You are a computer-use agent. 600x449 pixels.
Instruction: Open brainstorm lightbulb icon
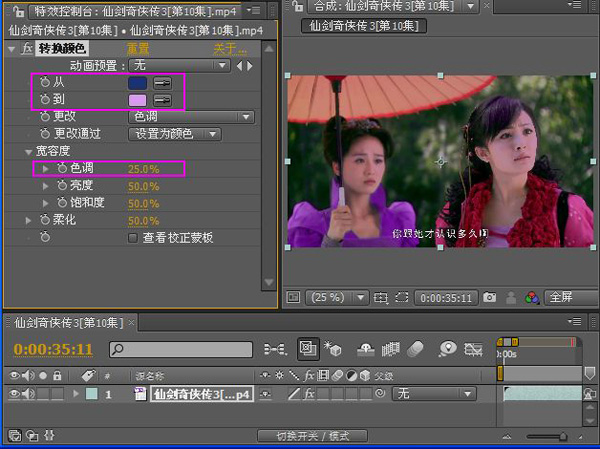(x=448, y=349)
